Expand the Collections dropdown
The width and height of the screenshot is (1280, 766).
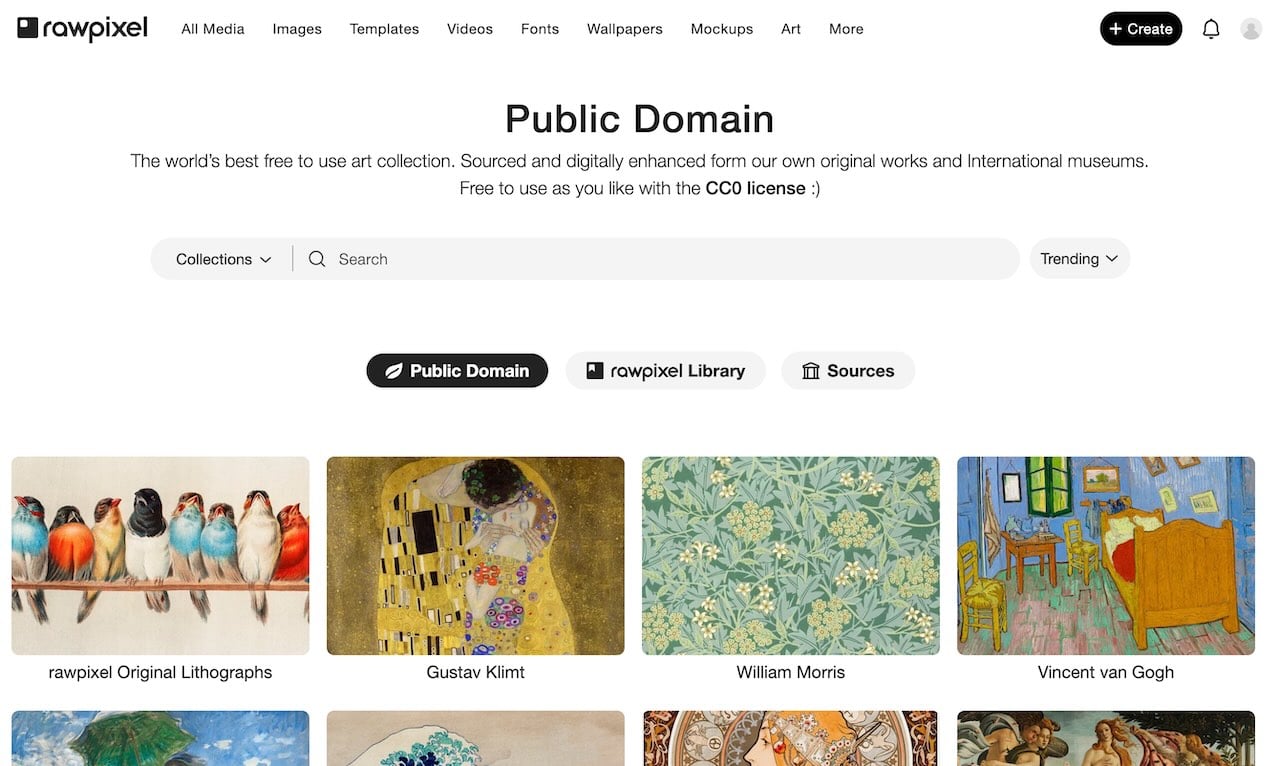pyautogui.click(x=223, y=259)
